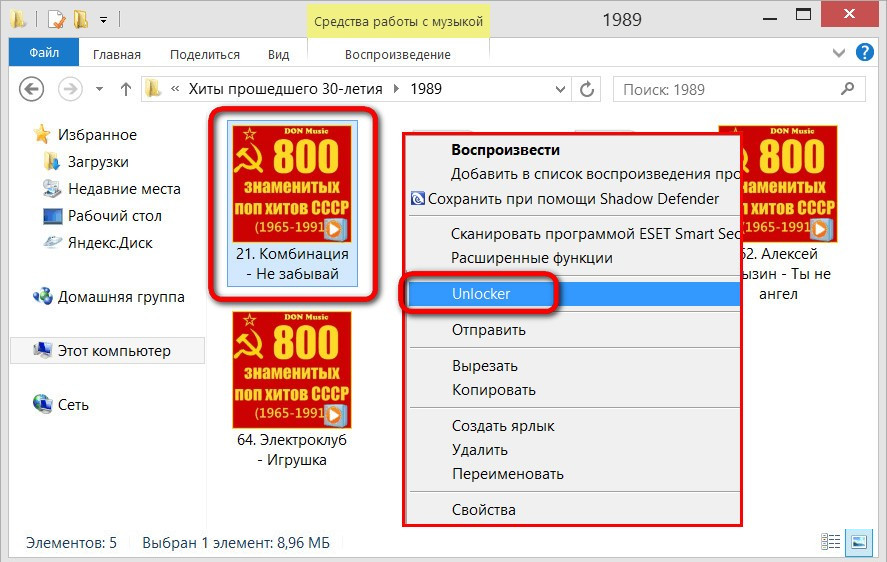Screen dimensions: 887x562
Task: Expand the address bar history dropdown
Action: (560, 89)
